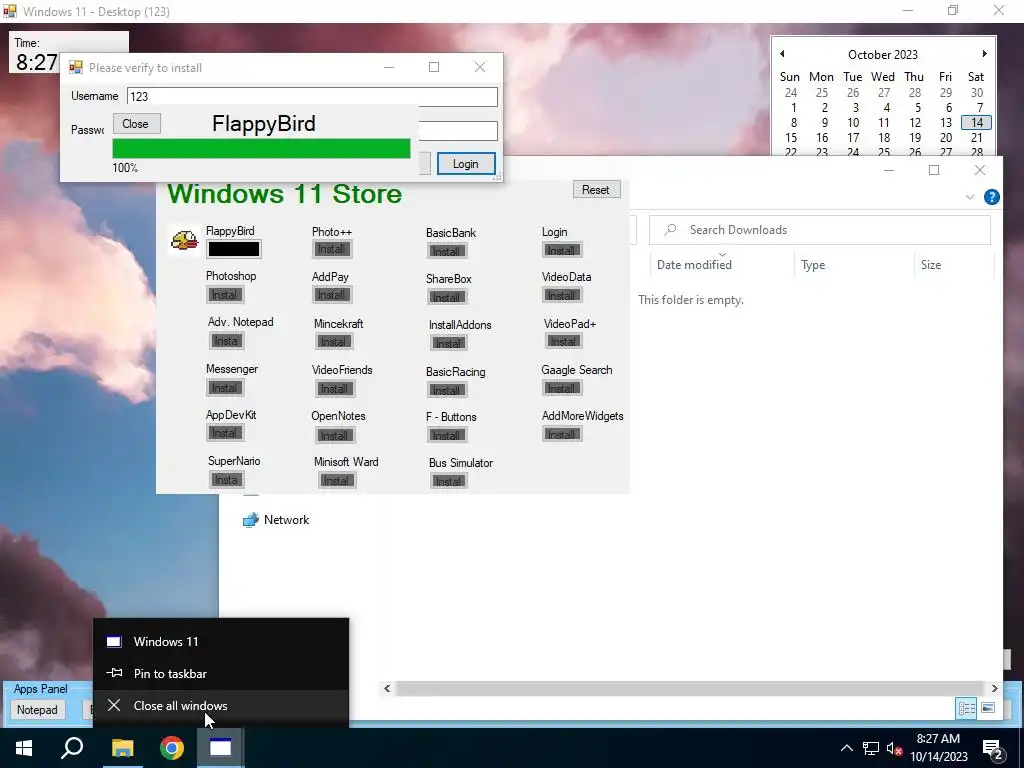Go to previous month in calendar
Viewport: 1024px width, 768px height.
782,54
